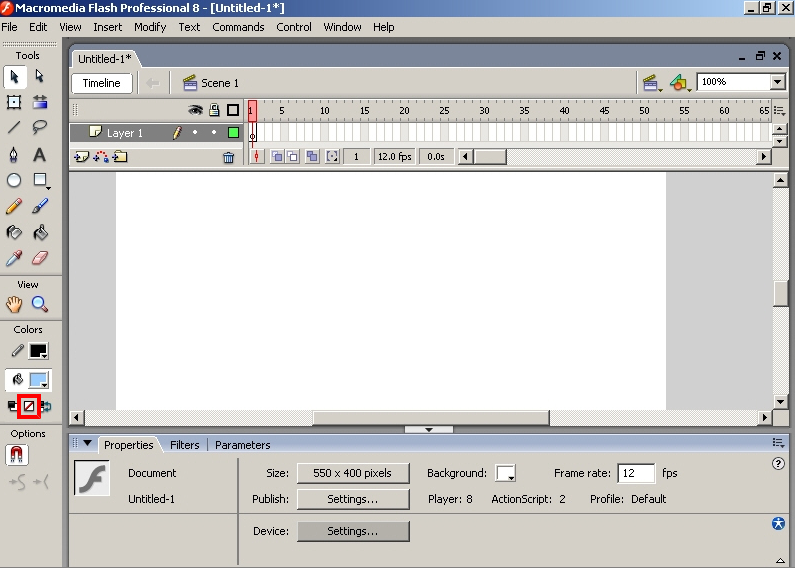Toggle Onion Skin Outlines in timeline
This screenshot has height=569, width=795.
pyautogui.click(x=293, y=157)
